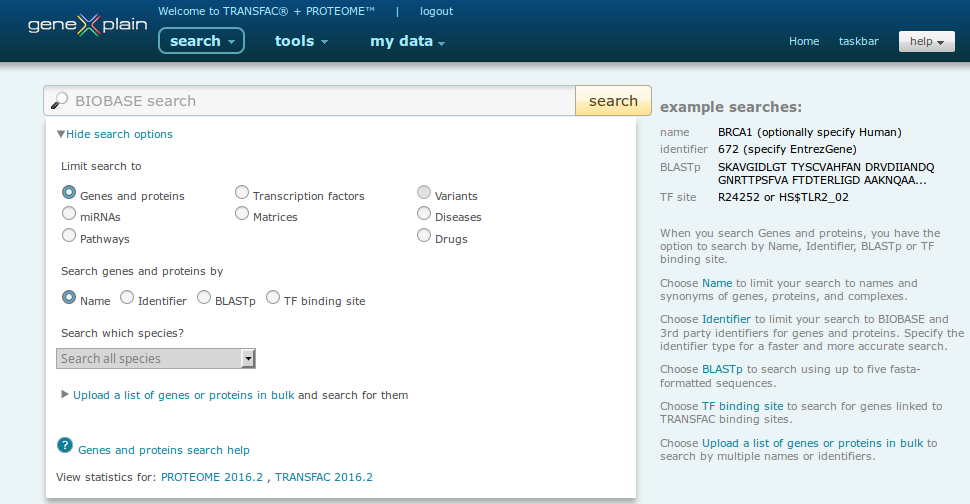Screen dimensions: 970x504
Task: Open the taskbar link
Action: (x=859, y=41)
